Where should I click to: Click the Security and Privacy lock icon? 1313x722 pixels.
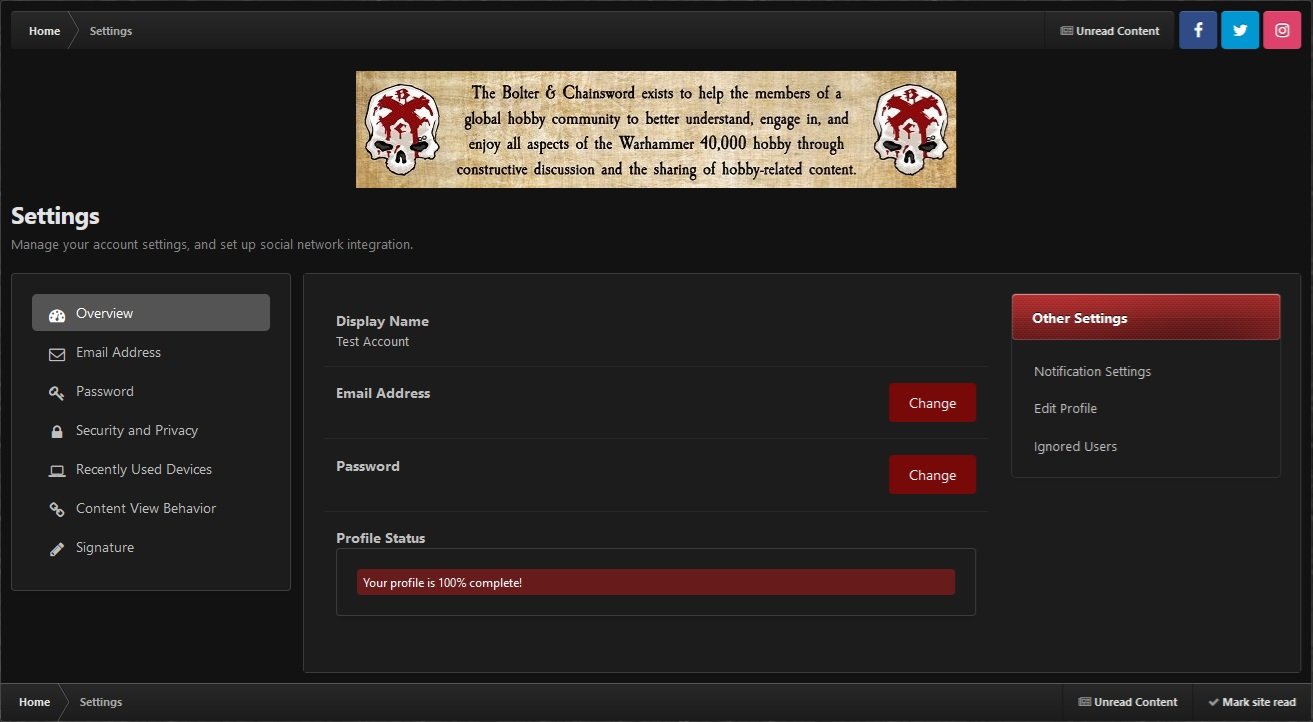coord(57,431)
